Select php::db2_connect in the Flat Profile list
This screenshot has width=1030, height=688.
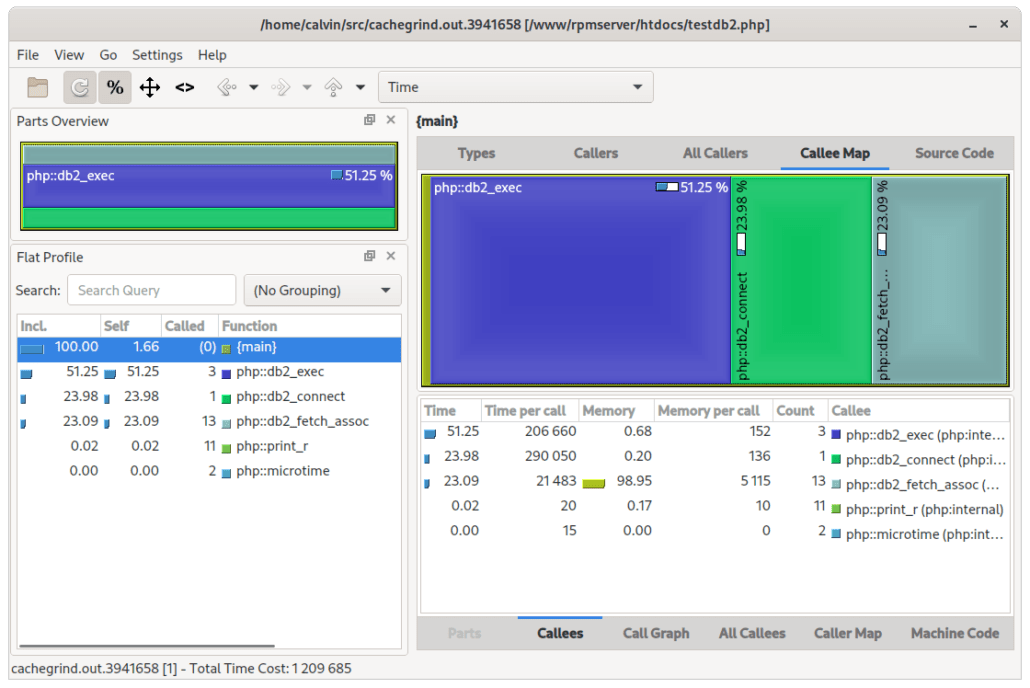[x=290, y=396]
